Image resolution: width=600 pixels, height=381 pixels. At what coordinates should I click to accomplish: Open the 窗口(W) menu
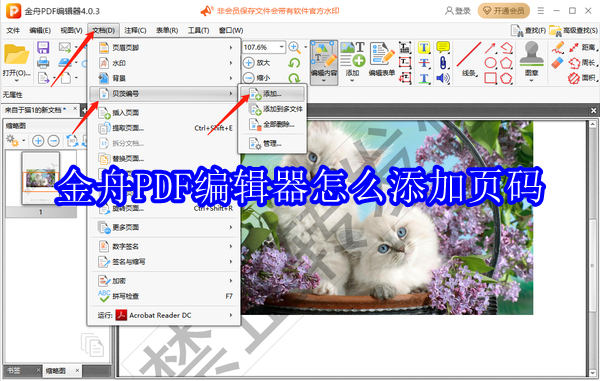[x=231, y=30]
